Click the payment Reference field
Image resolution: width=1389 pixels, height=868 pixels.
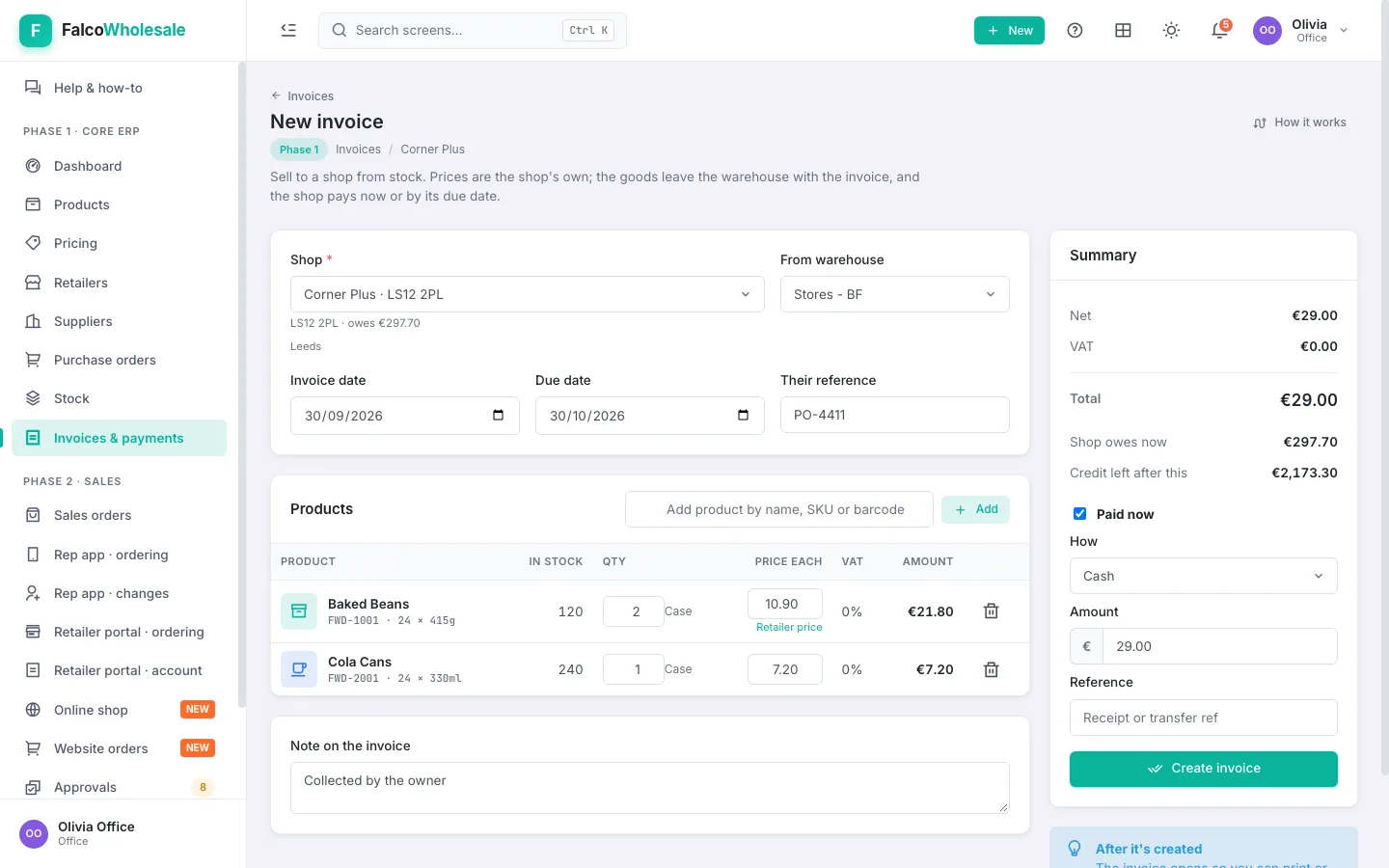(x=1204, y=718)
